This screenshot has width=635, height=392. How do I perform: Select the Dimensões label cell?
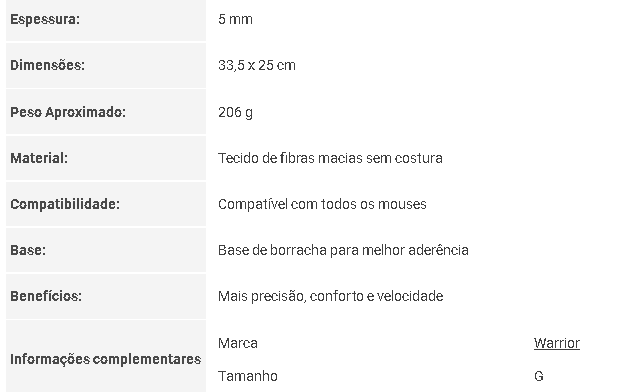[x=106, y=65]
